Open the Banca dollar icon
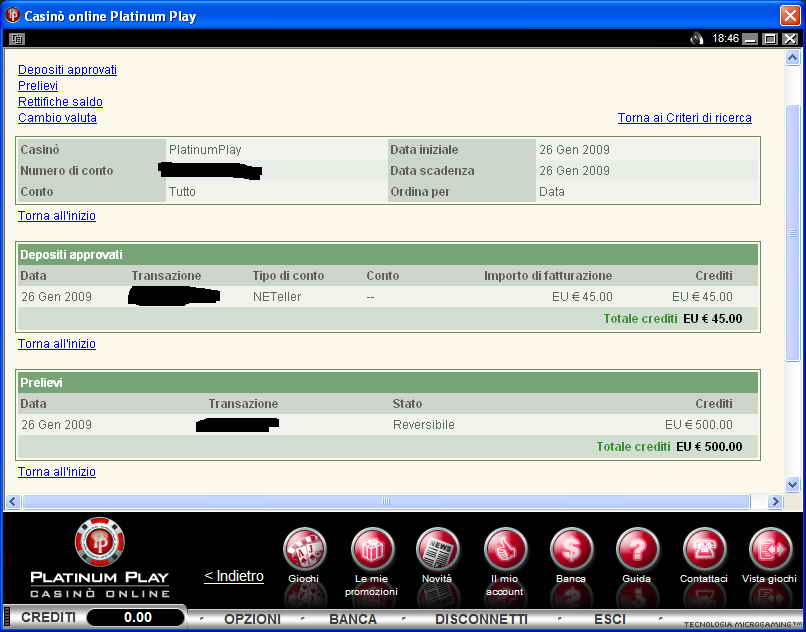This screenshot has width=806, height=632. pos(571,550)
